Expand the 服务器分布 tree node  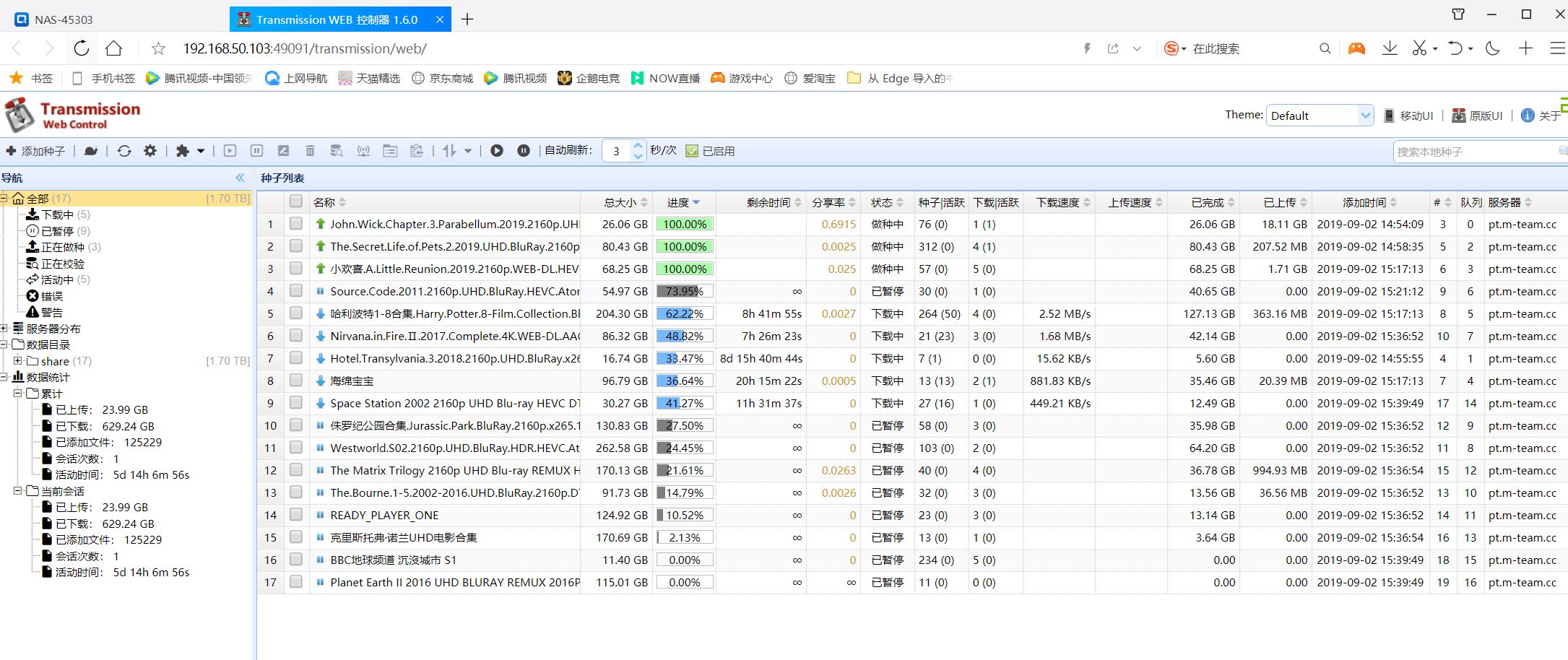point(4,329)
